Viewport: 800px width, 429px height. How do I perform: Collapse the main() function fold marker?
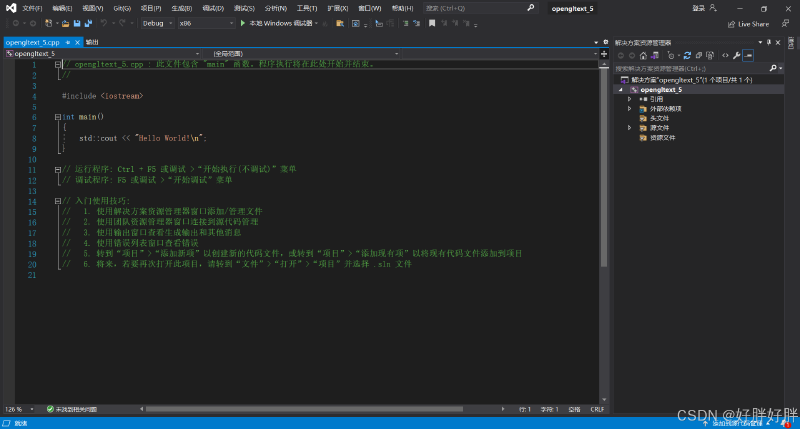[58, 117]
